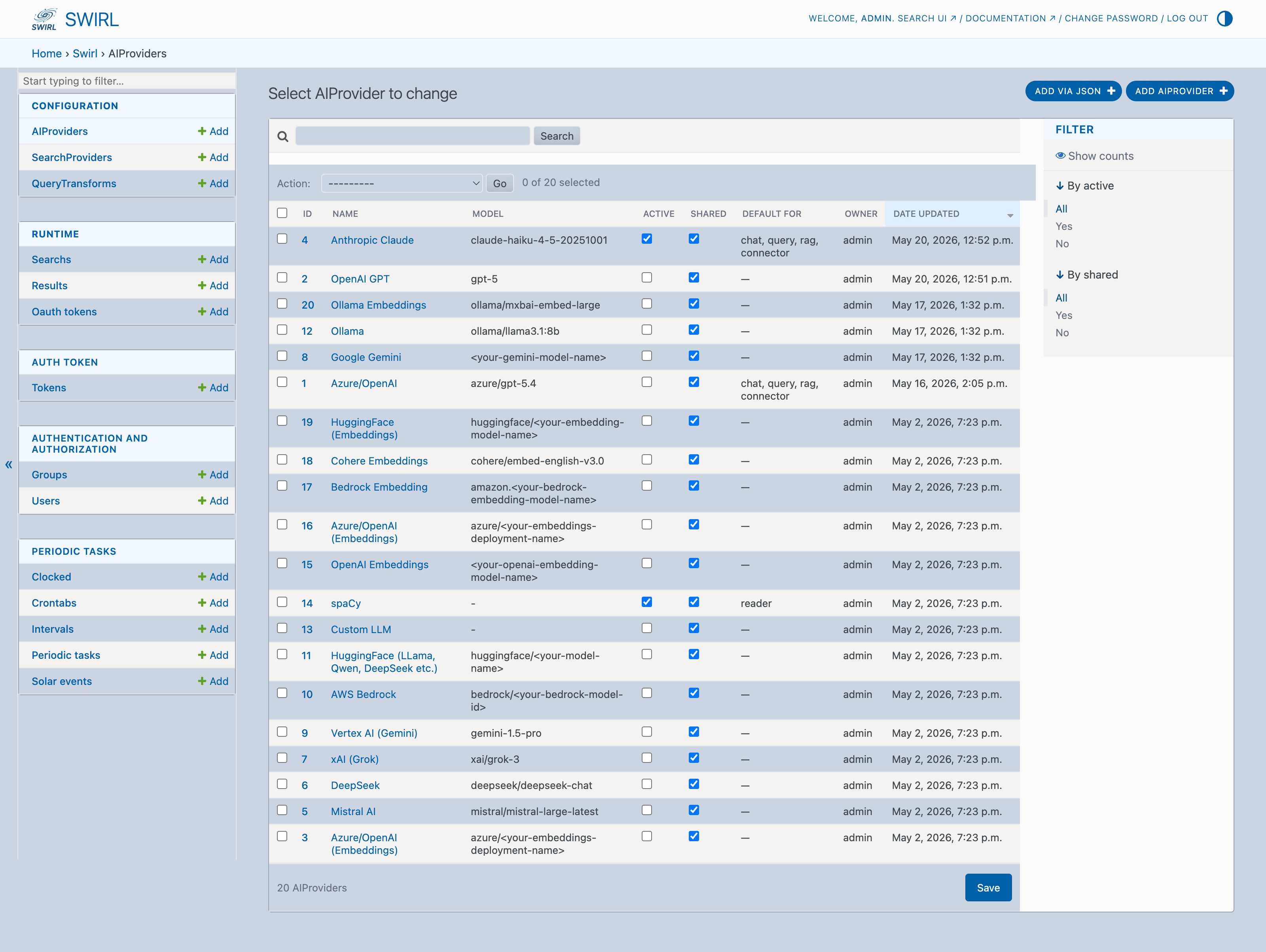Click plus Add next to Tokens
Image resolution: width=1266 pixels, height=952 pixels.
(213, 387)
